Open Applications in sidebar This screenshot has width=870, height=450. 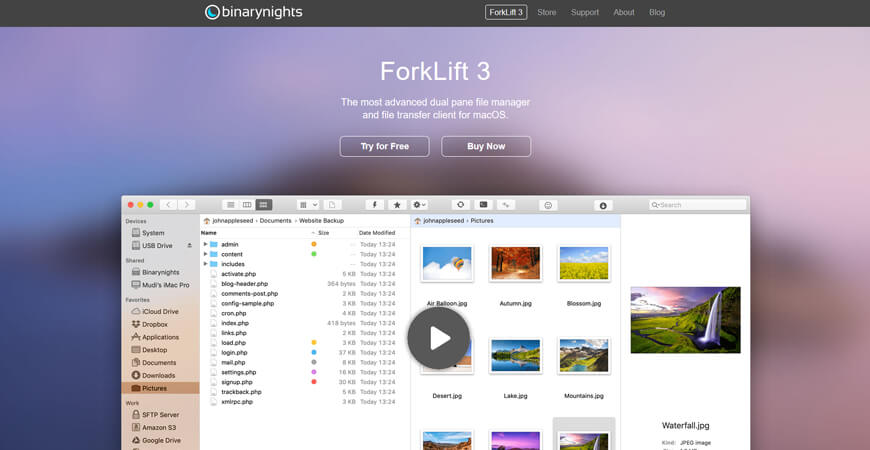coord(160,337)
